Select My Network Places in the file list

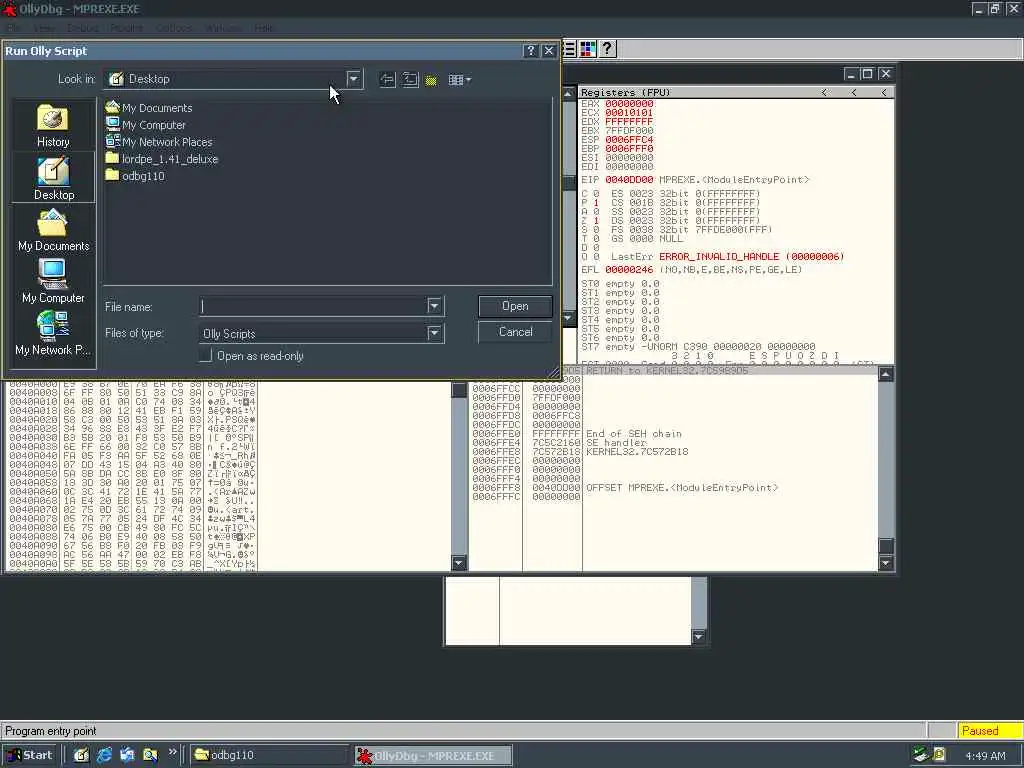tap(159, 142)
